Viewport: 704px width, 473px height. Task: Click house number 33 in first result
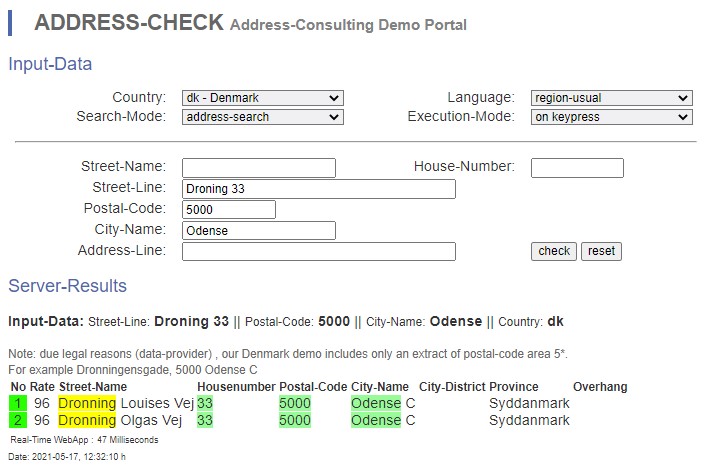pos(206,403)
